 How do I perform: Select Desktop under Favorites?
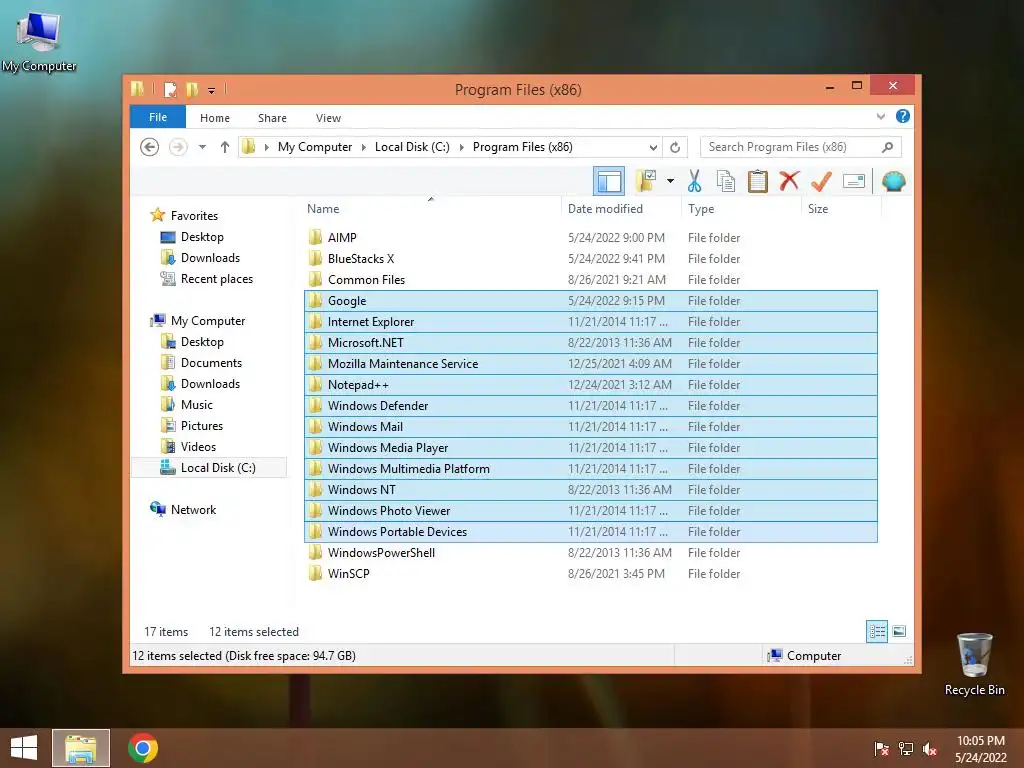(x=202, y=236)
